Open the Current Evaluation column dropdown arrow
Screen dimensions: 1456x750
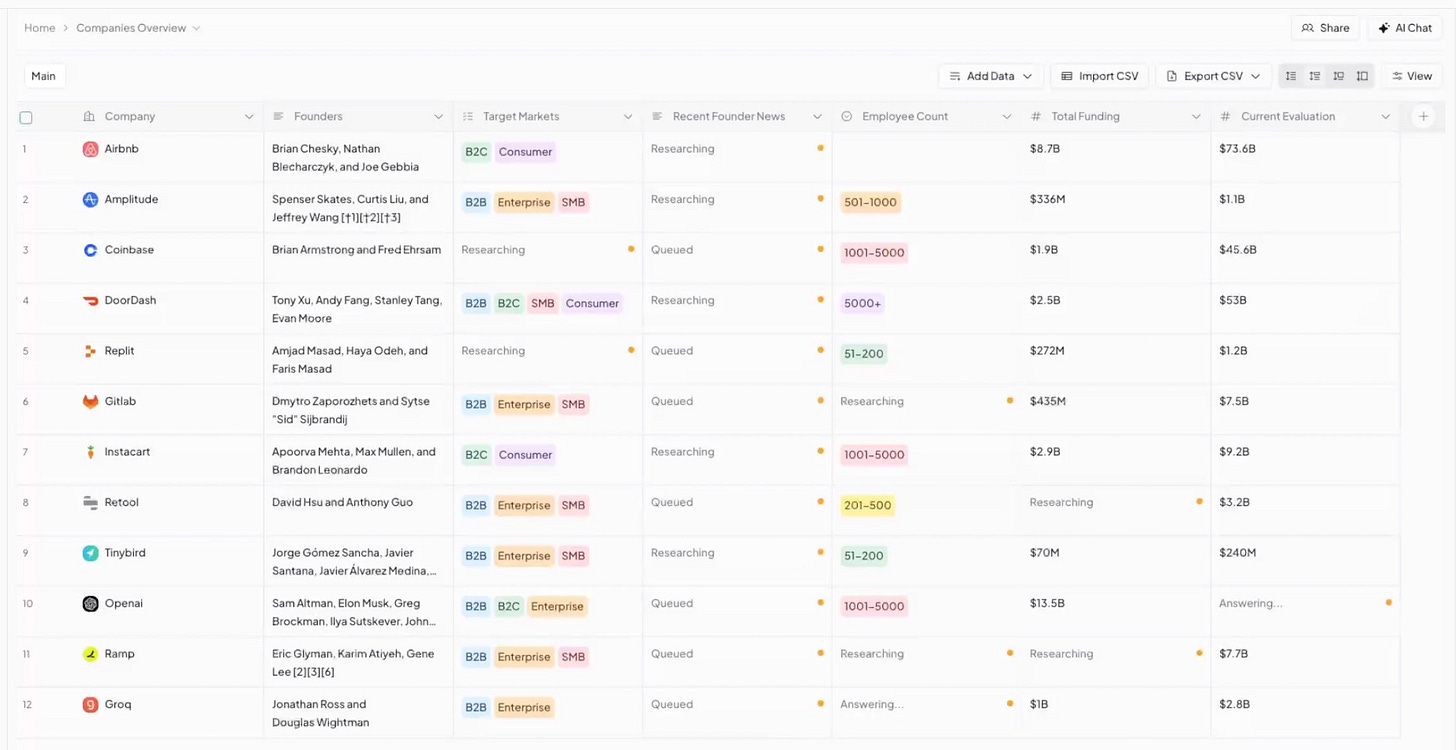coord(1386,117)
